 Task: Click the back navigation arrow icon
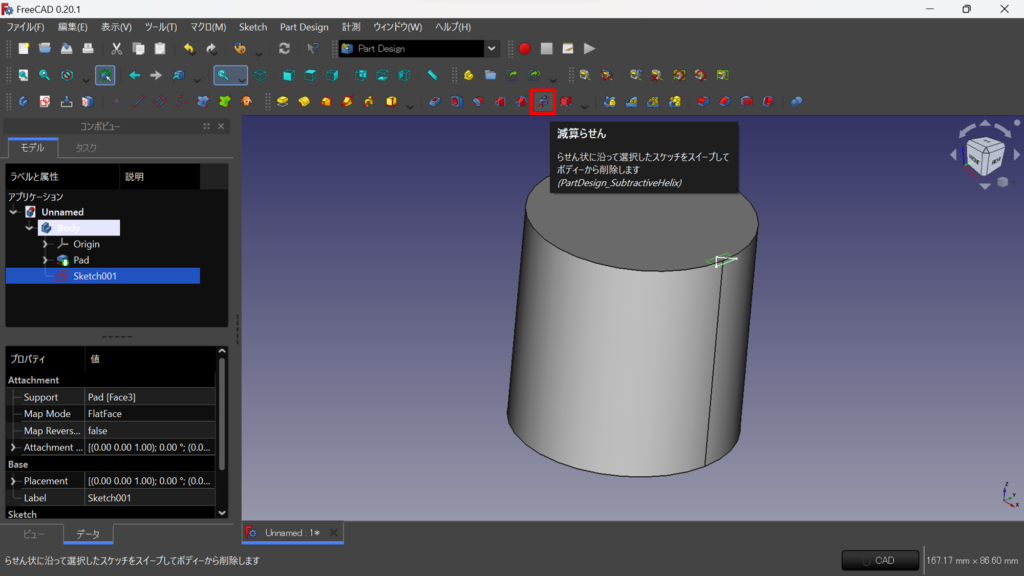coord(135,75)
